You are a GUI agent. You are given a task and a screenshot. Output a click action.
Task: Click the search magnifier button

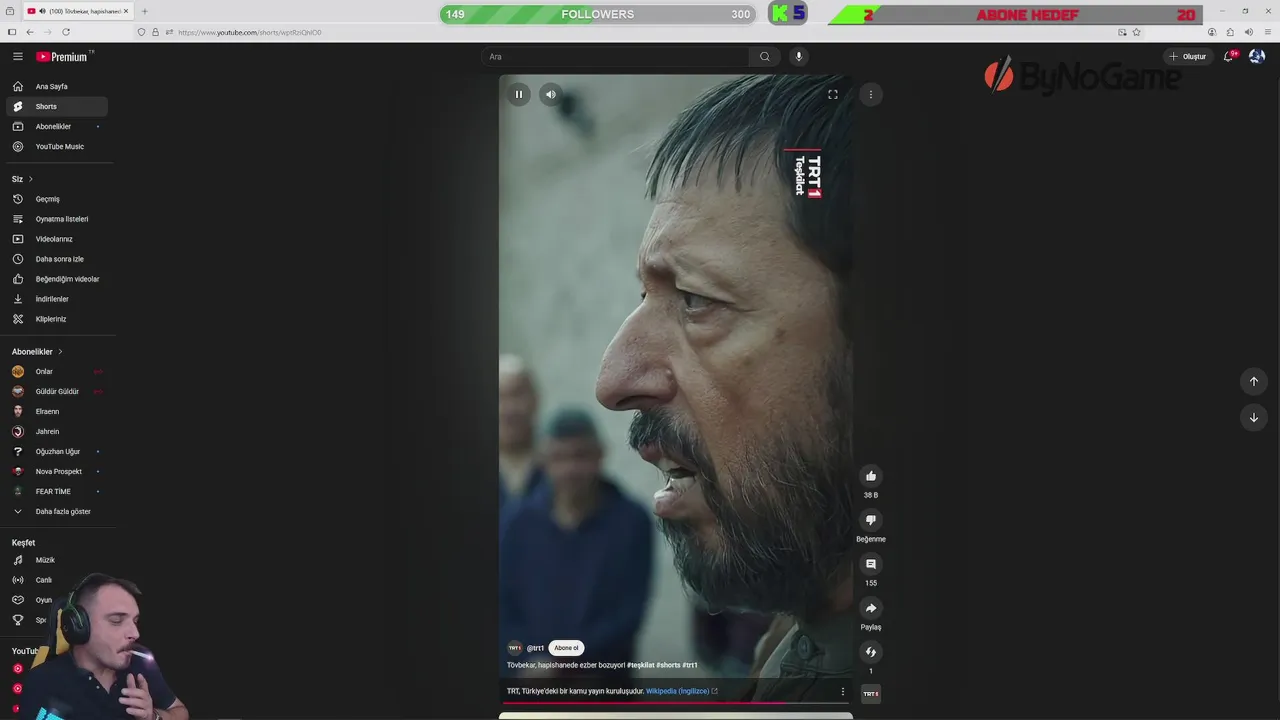click(765, 57)
